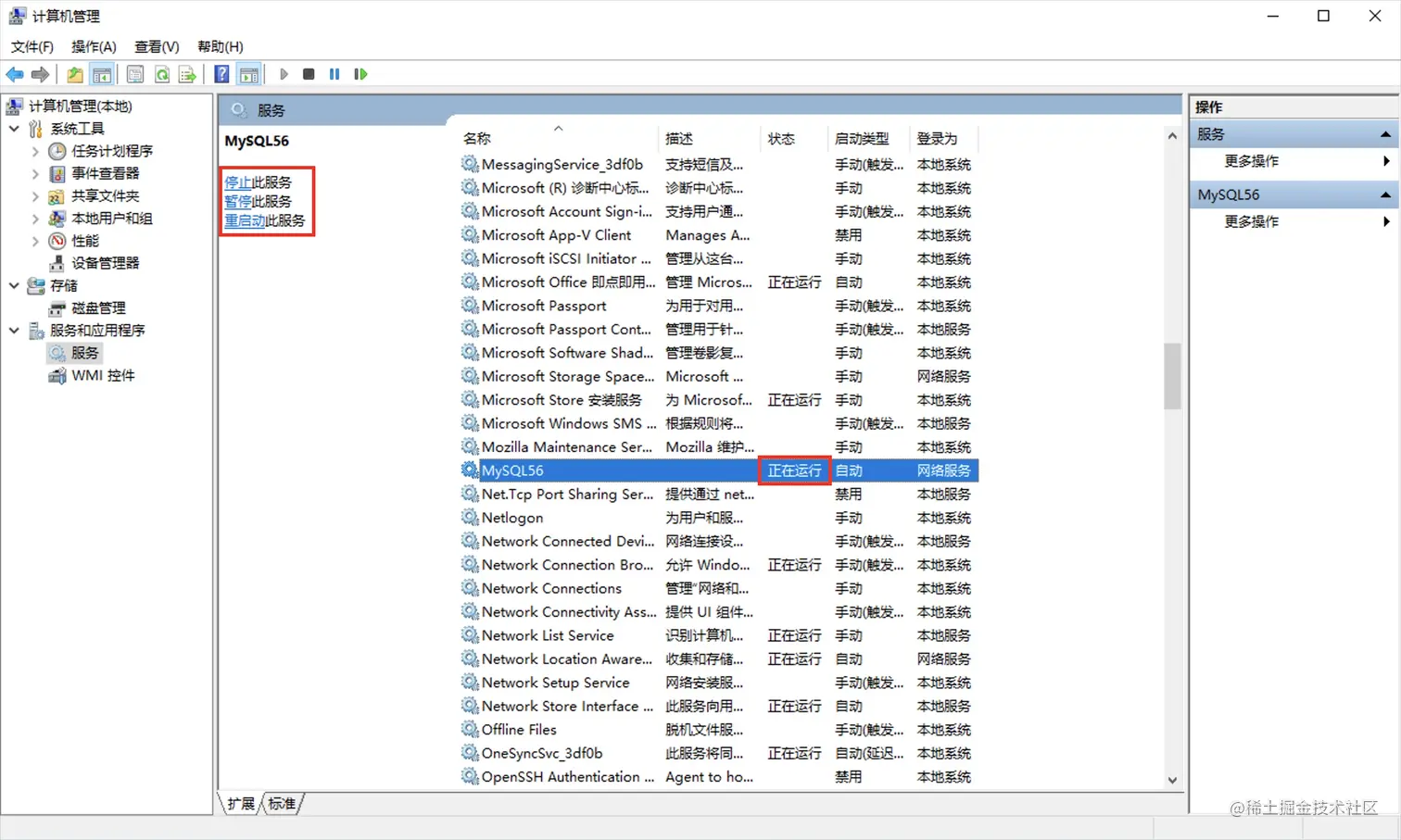
Task: Click the clock icon of 任务计划程序
Action: point(57,151)
